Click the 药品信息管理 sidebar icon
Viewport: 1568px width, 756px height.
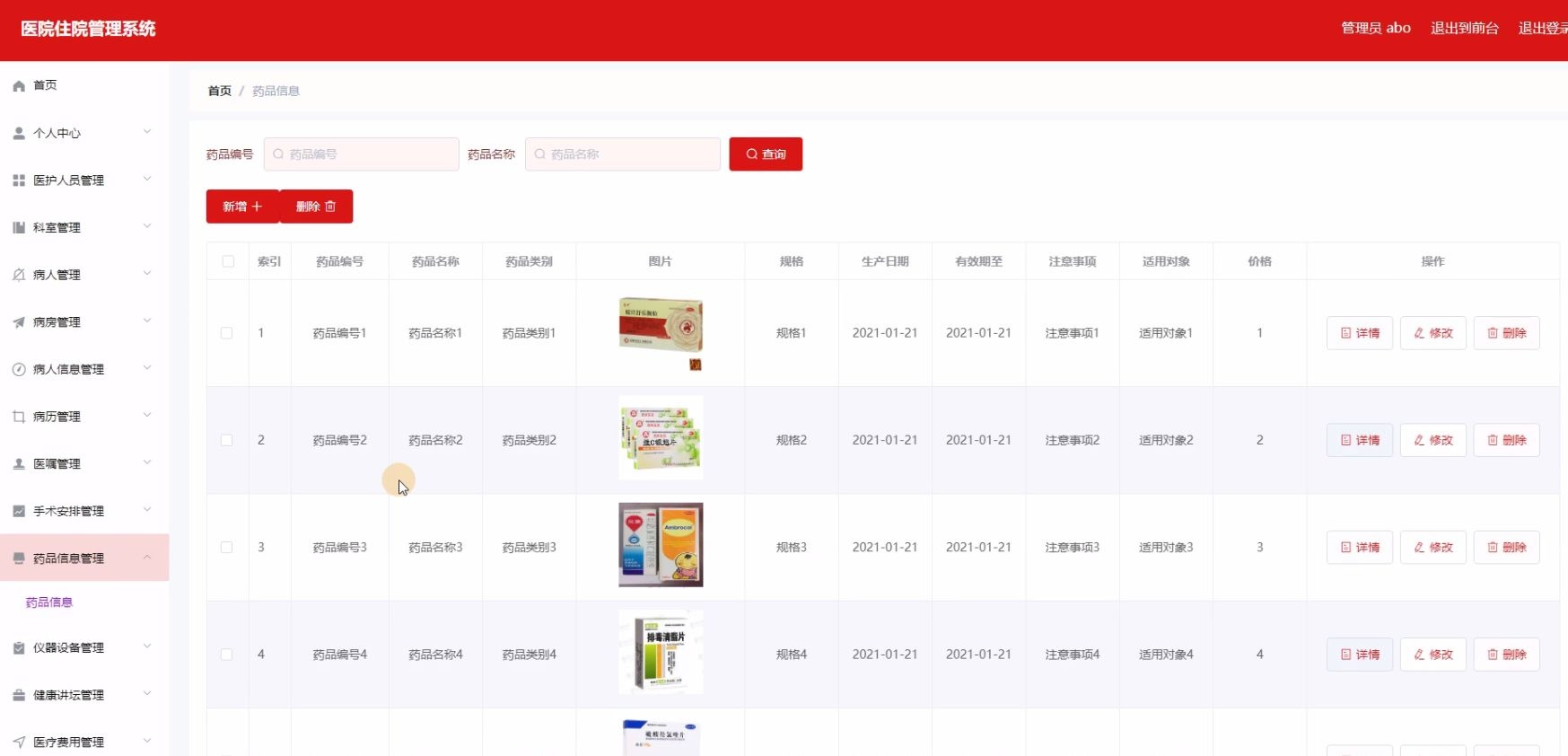[x=19, y=558]
